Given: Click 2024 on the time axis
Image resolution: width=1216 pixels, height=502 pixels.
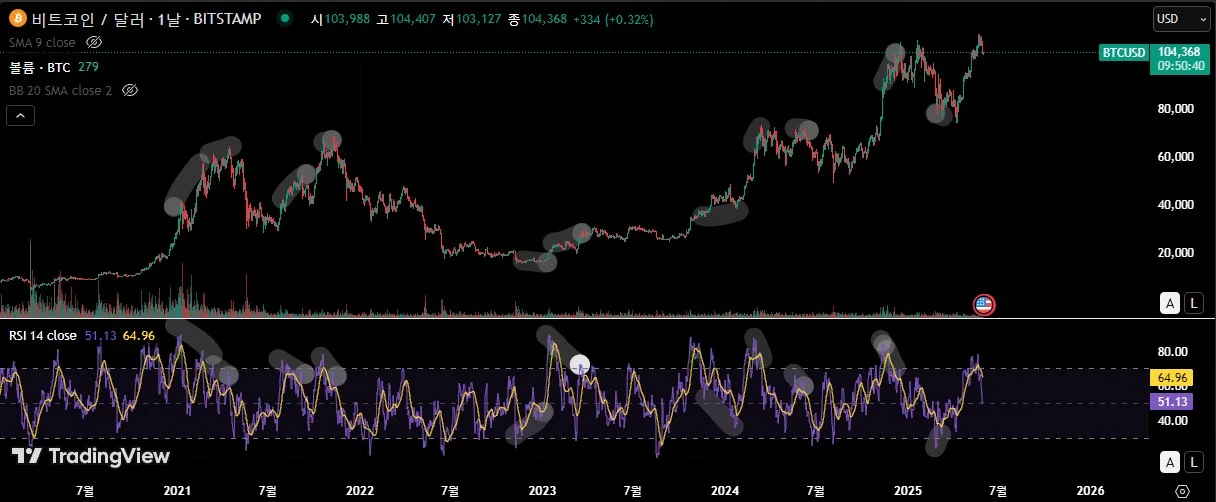Looking at the screenshot, I should tap(725, 490).
